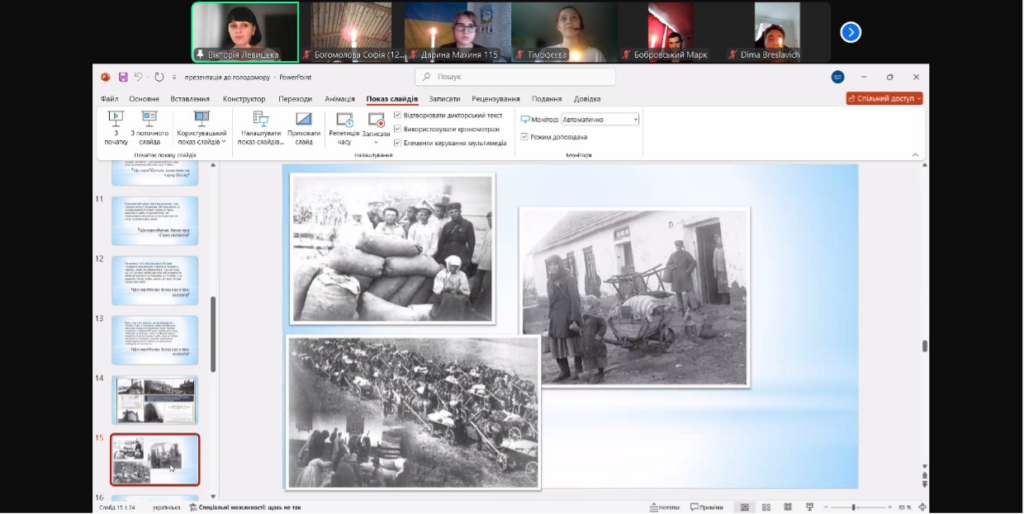Switch to Normal view icon
The image size is (1024, 514).
coord(744,507)
